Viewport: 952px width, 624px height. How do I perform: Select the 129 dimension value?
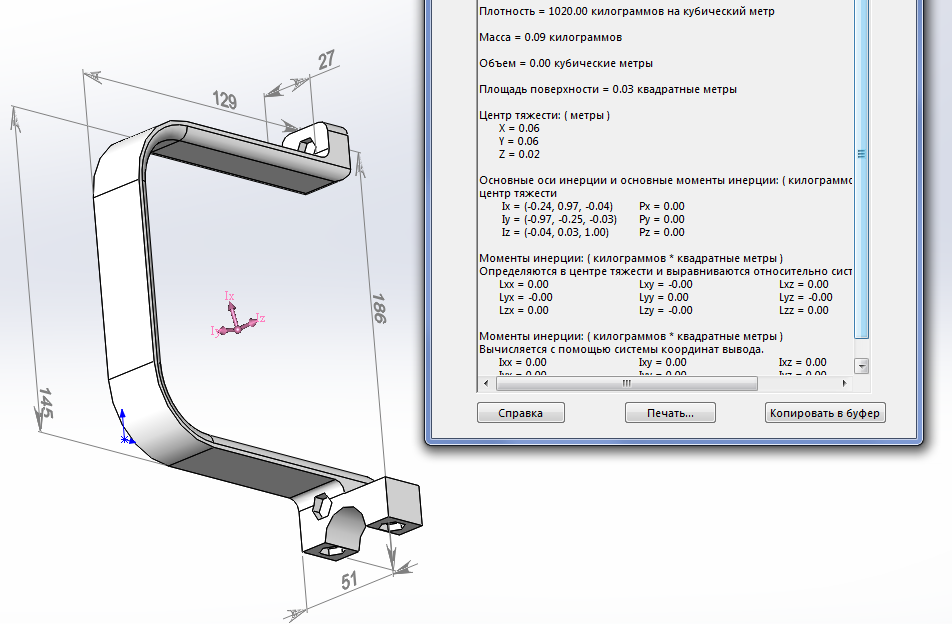tap(227, 98)
